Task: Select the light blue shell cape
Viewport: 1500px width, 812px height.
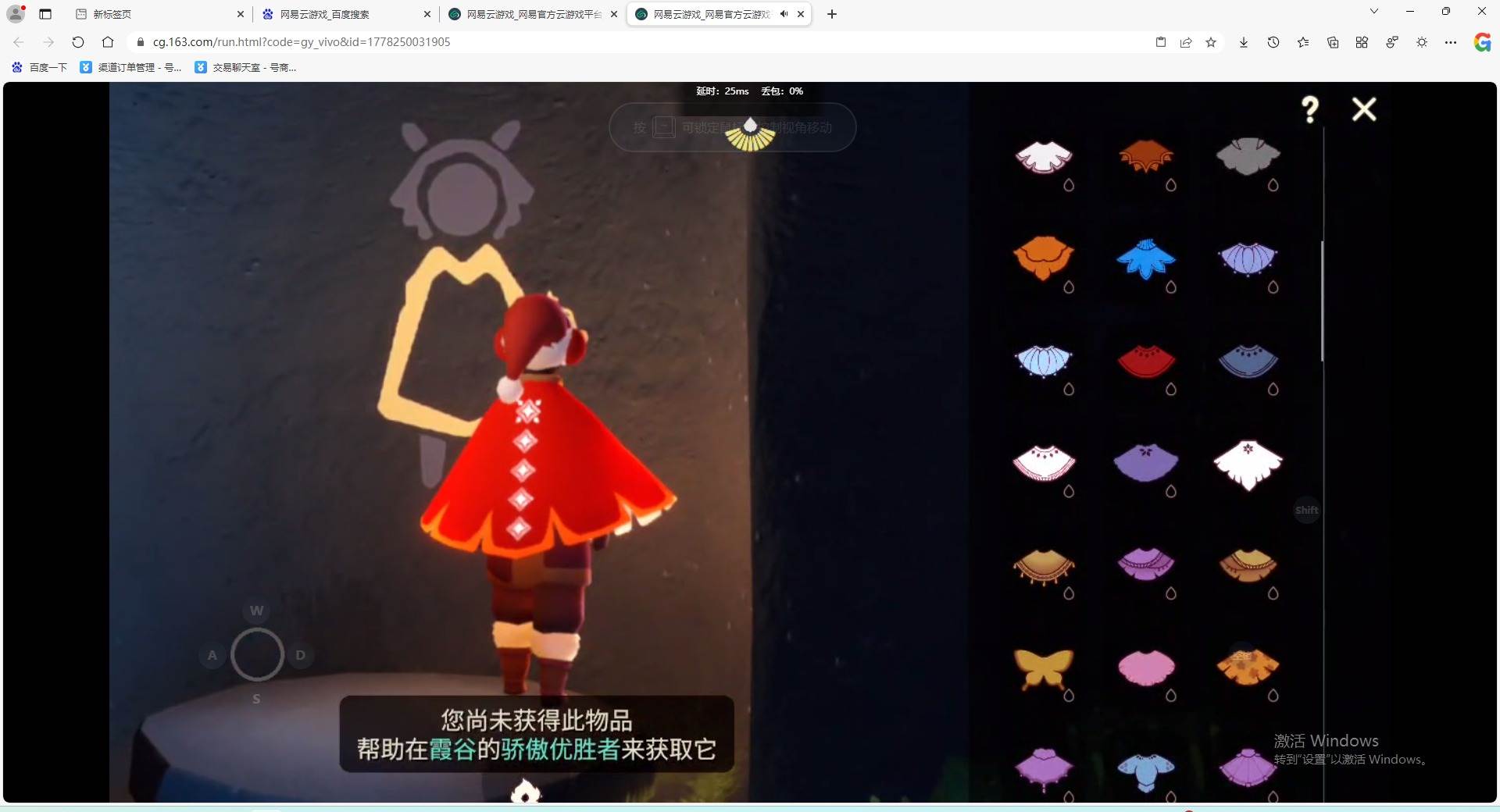Action: (x=1044, y=361)
